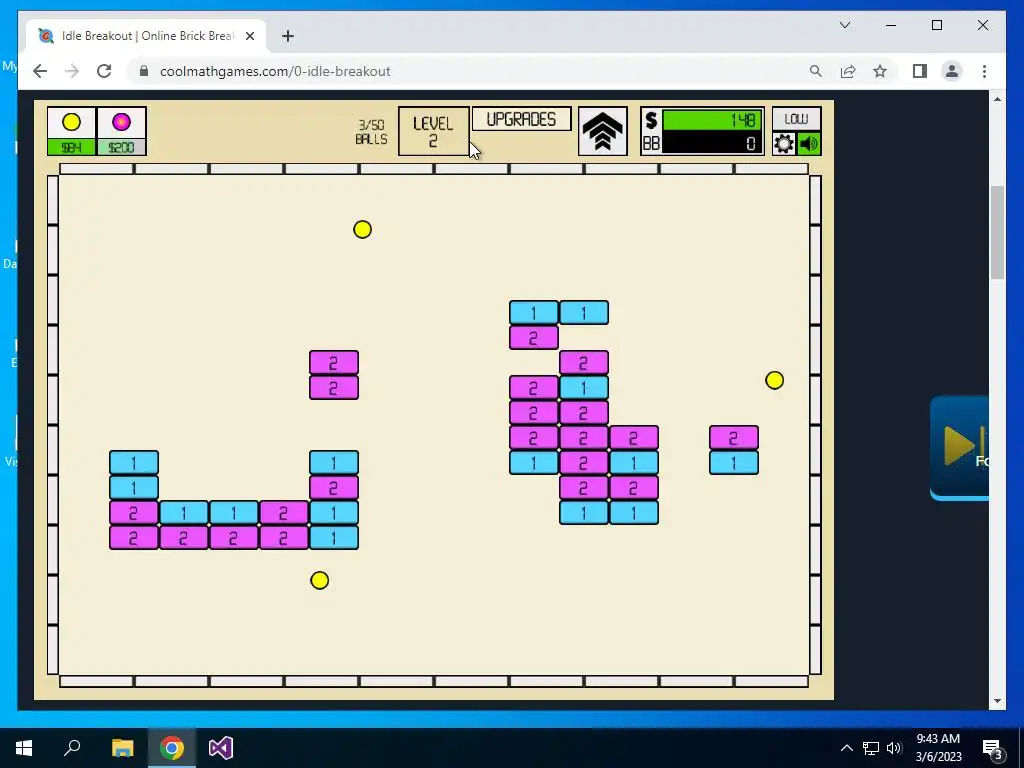Click the BB counter showing 0
The image size is (1024, 768).
coord(711,143)
